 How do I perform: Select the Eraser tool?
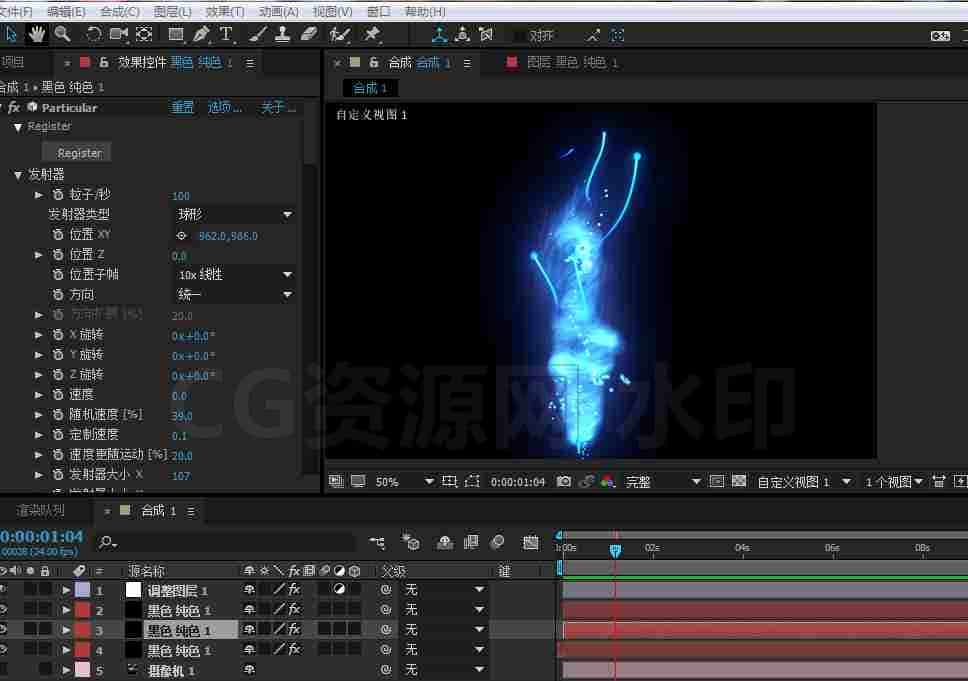tap(309, 35)
